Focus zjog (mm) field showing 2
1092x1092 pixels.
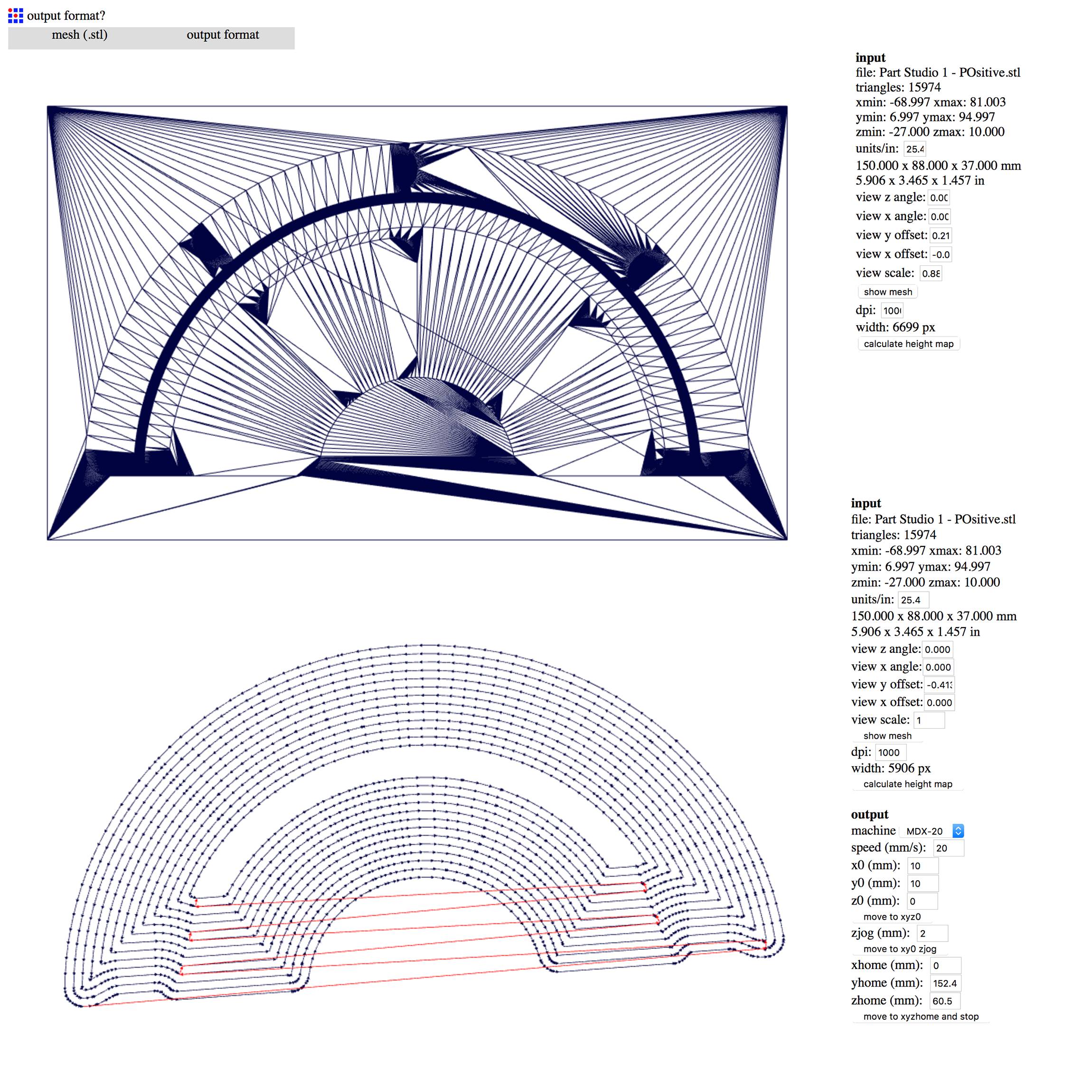pyautogui.click(x=932, y=933)
